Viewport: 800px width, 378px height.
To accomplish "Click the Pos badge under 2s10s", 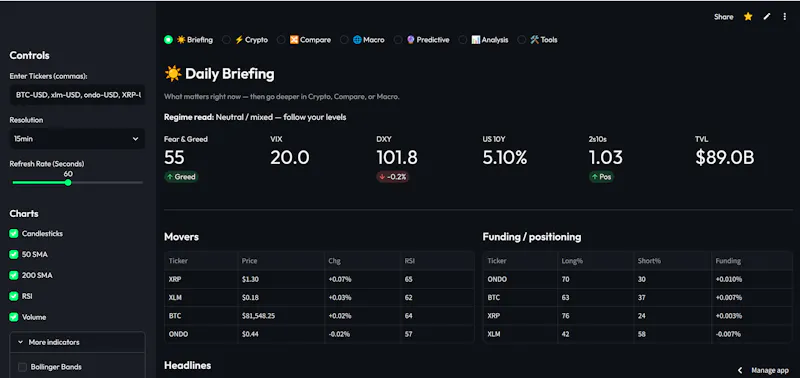I will coord(602,177).
